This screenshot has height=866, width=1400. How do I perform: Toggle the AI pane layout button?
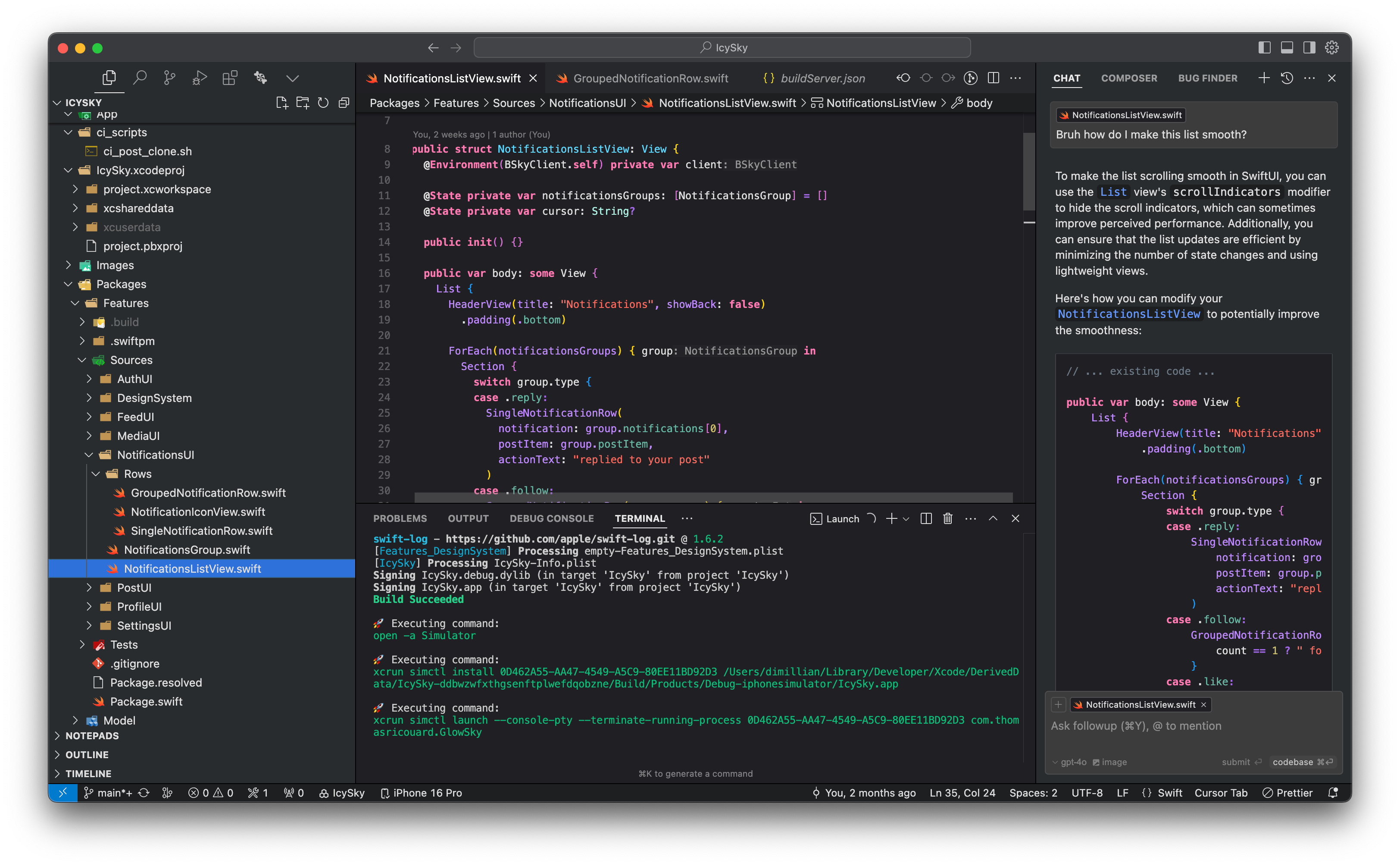pos(1309,47)
